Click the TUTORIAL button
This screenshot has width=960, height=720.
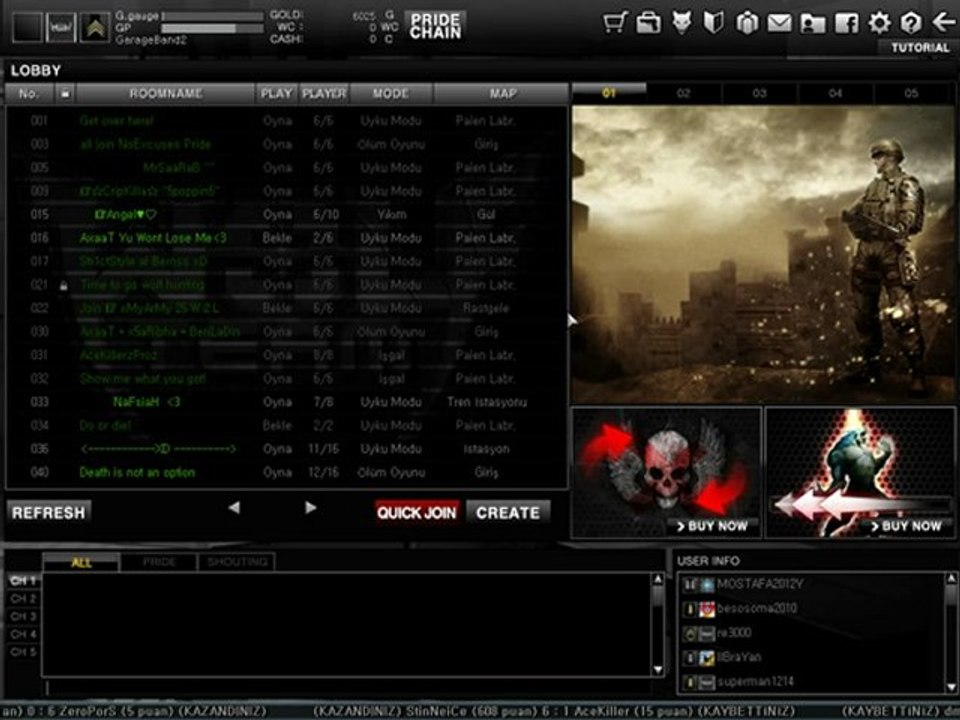pyautogui.click(x=920, y=48)
